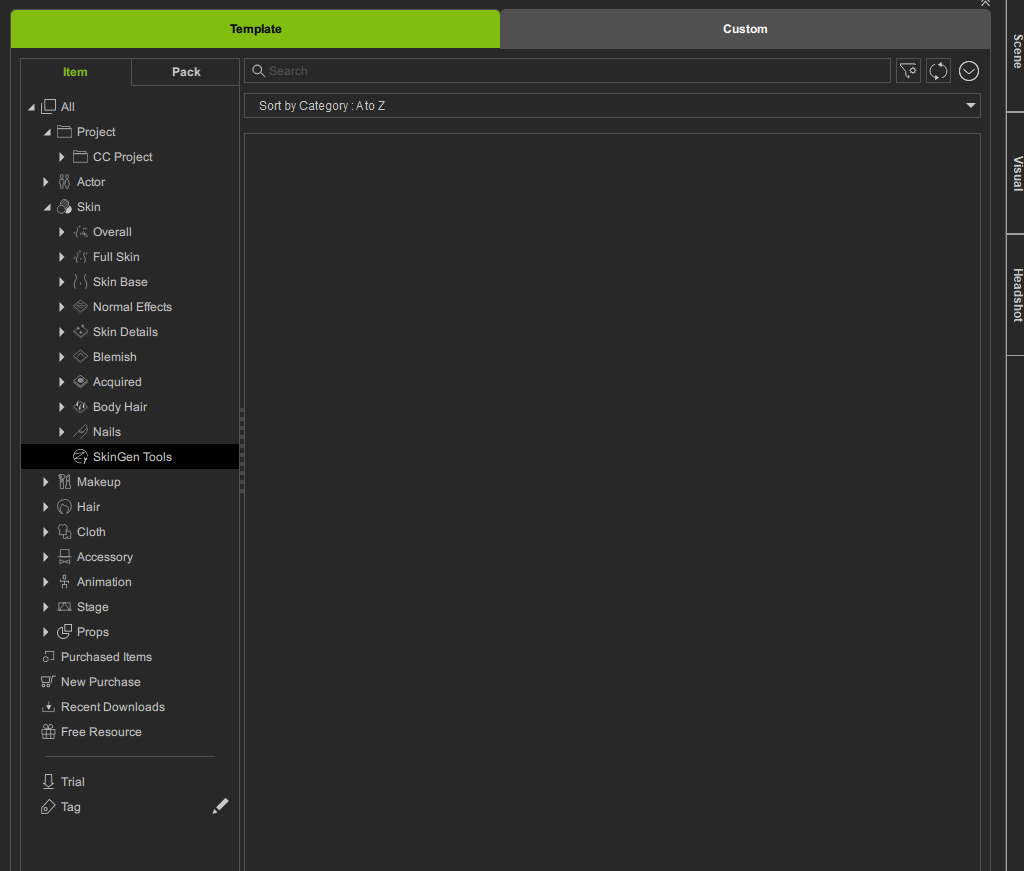This screenshot has height=871, width=1024.
Task: Open the Sort by Category dropdown
Action: [x=612, y=106]
